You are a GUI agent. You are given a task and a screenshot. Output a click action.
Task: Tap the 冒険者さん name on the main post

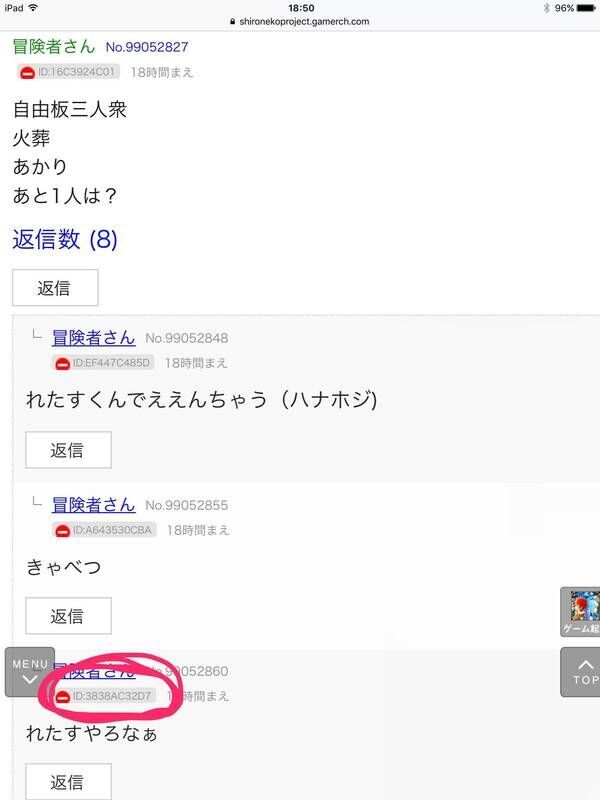(x=54, y=46)
